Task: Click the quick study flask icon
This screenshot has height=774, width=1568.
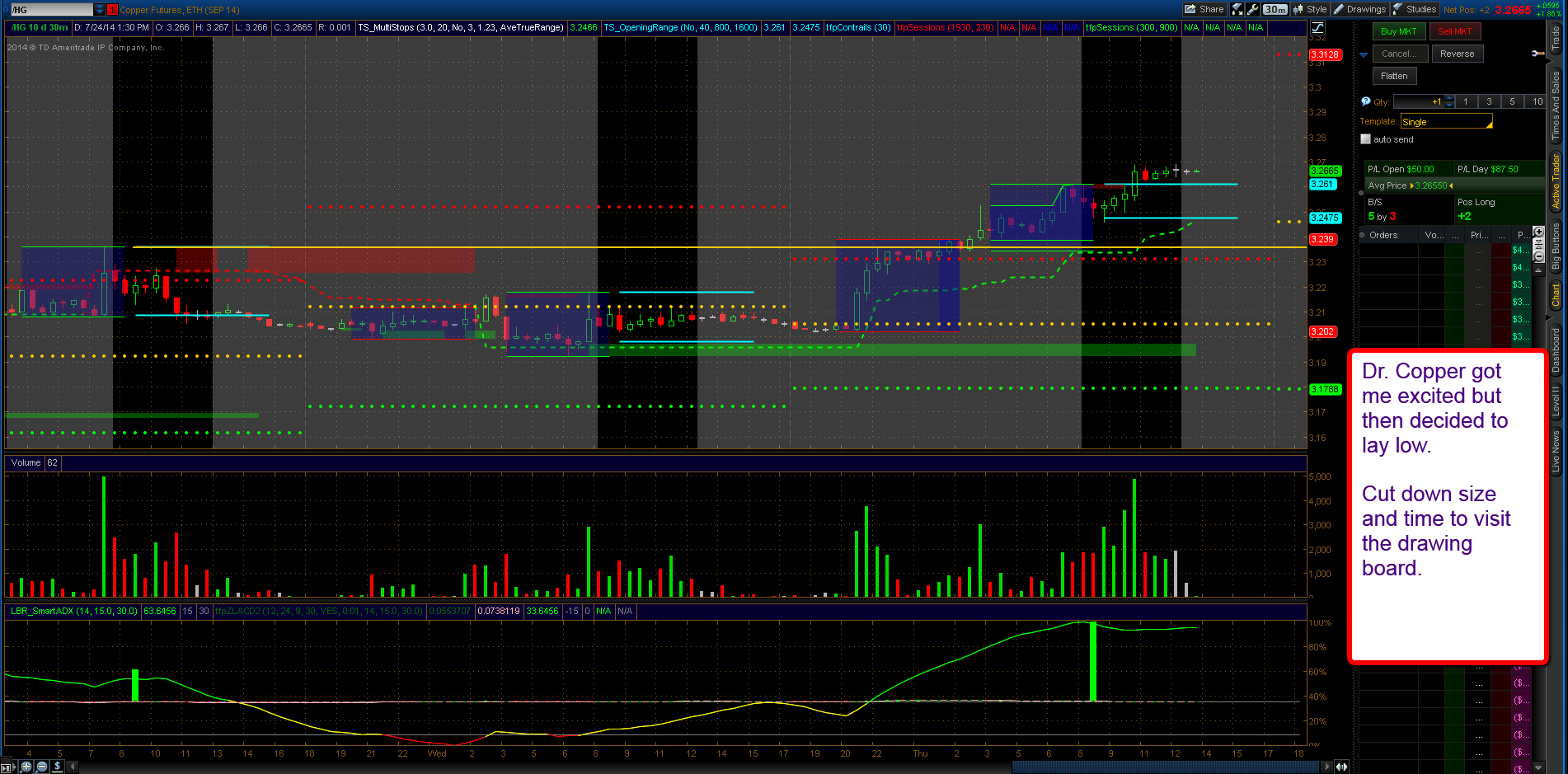Action: [x=1237, y=9]
